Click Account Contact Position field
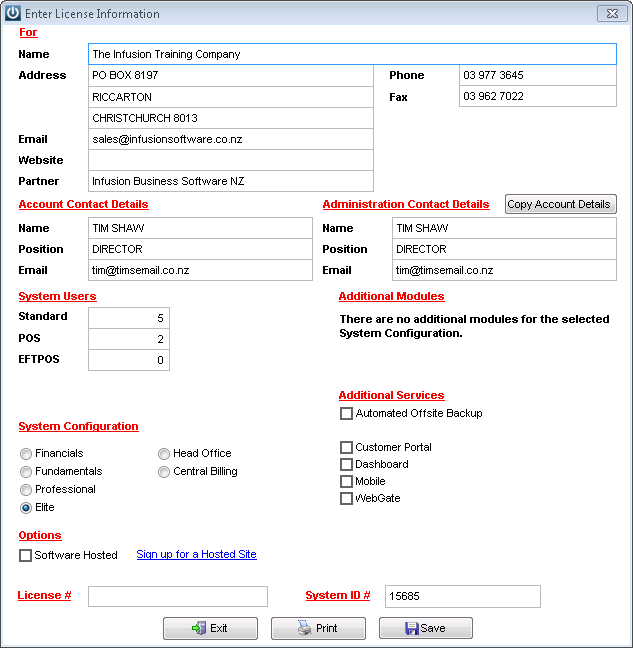The image size is (633, 648). coord(200,249)
